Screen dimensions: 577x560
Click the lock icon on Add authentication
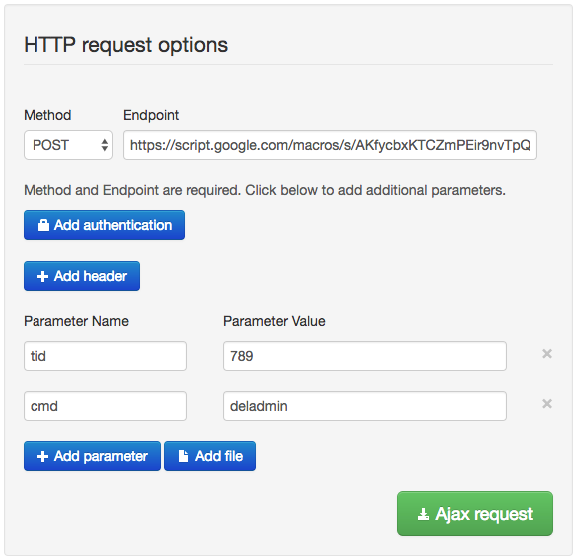pos(43,225)
